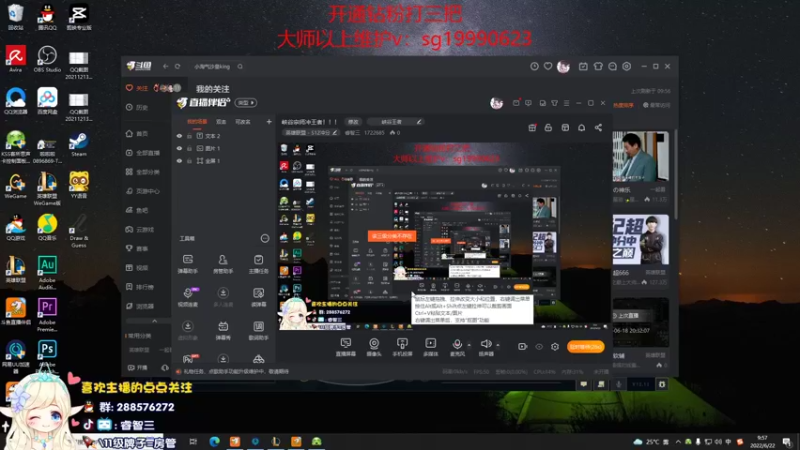
Task: Open Steam desktop shortcut
Action: coord(79,144)
